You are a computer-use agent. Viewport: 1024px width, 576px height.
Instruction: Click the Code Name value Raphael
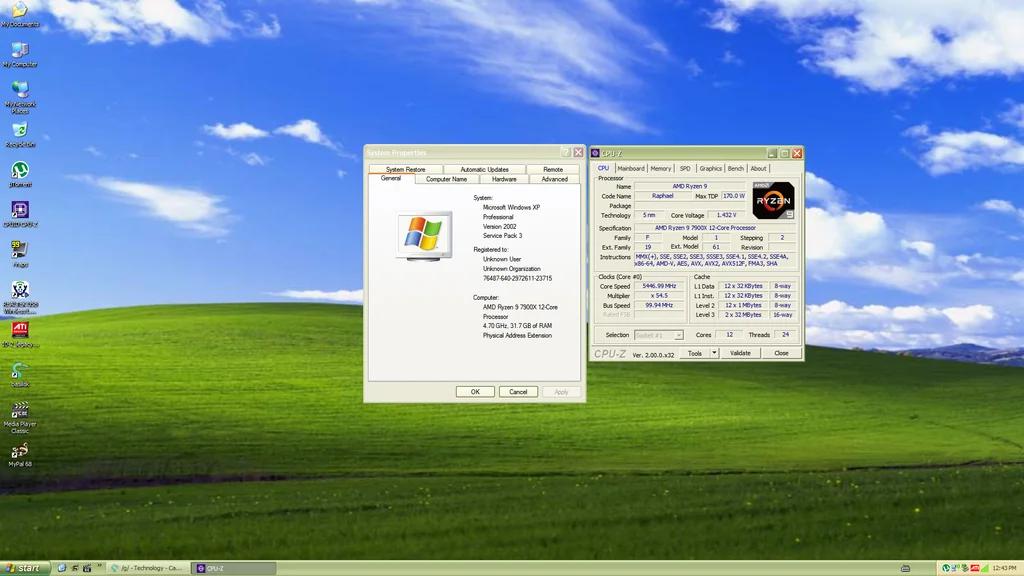(x=662, y=196)
